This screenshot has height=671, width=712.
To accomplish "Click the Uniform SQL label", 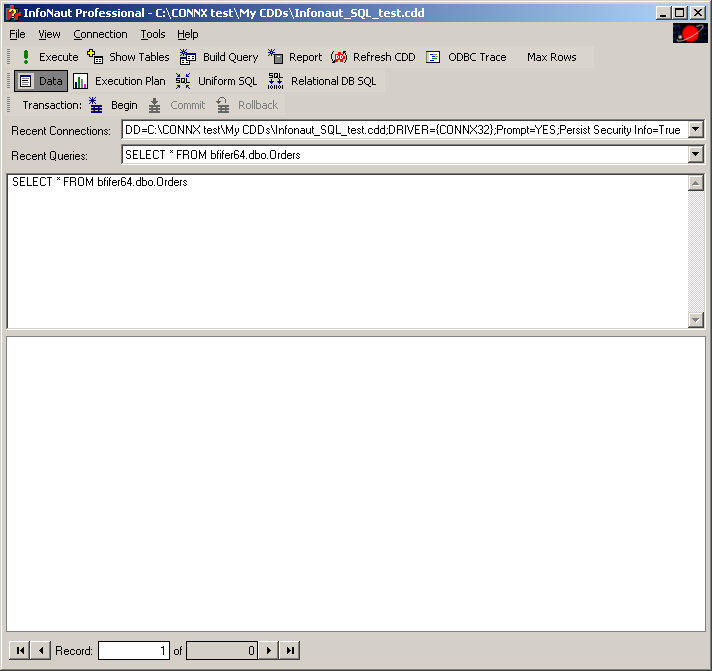I will click(227, 81).
